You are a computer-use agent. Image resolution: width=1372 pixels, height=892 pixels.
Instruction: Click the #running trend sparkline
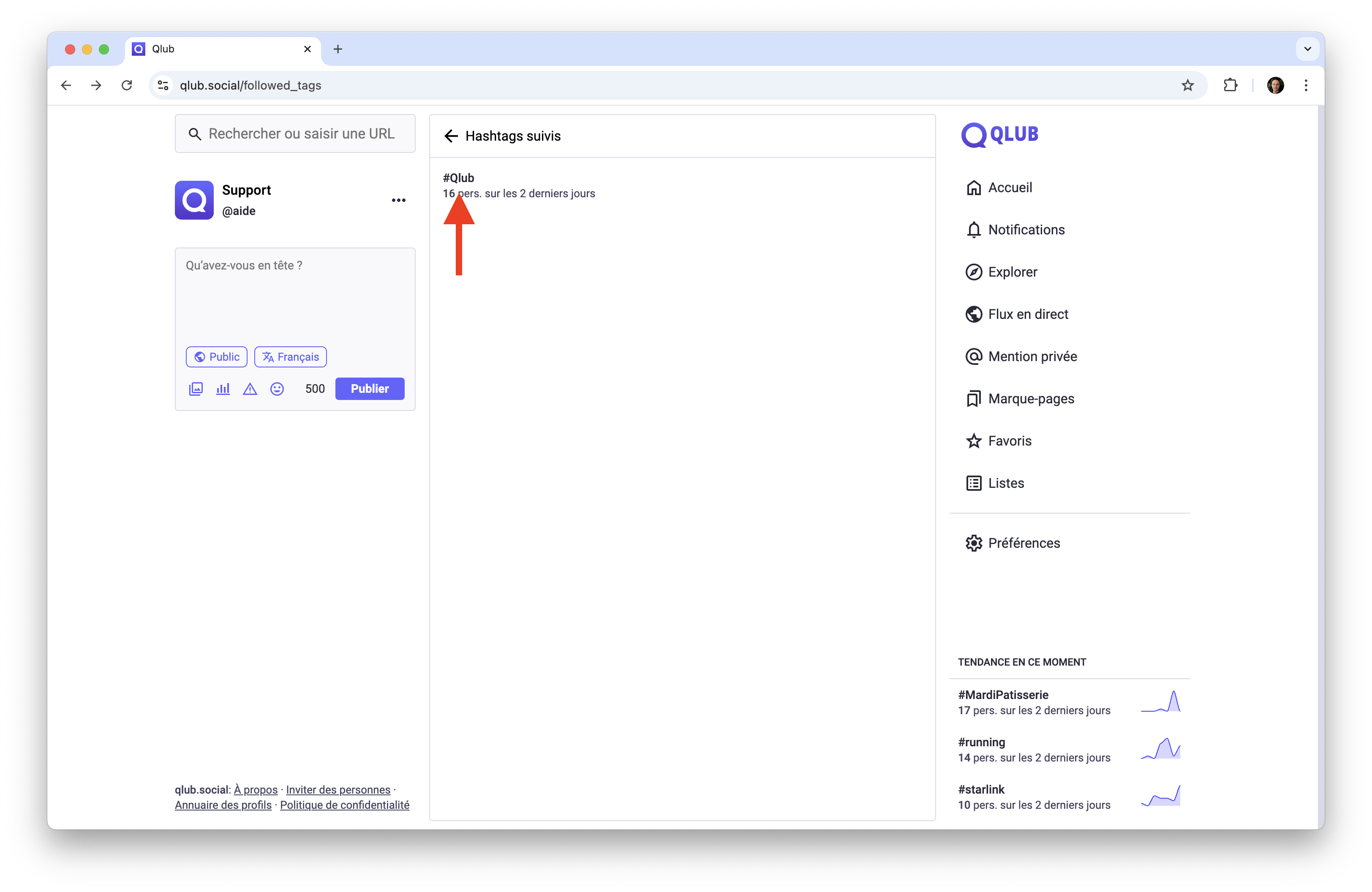click(1160, 749)
